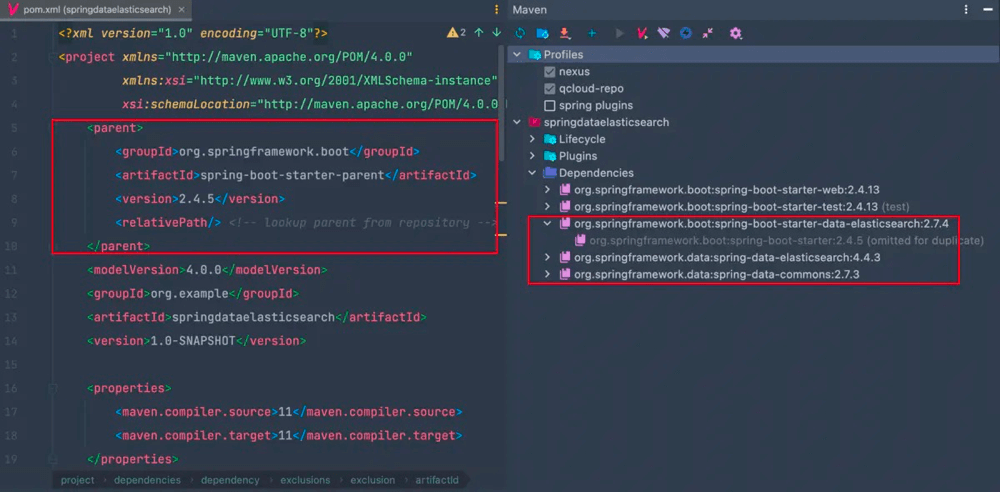Click Dependencies folder icon
The image size is (1000, 492).
550,173
